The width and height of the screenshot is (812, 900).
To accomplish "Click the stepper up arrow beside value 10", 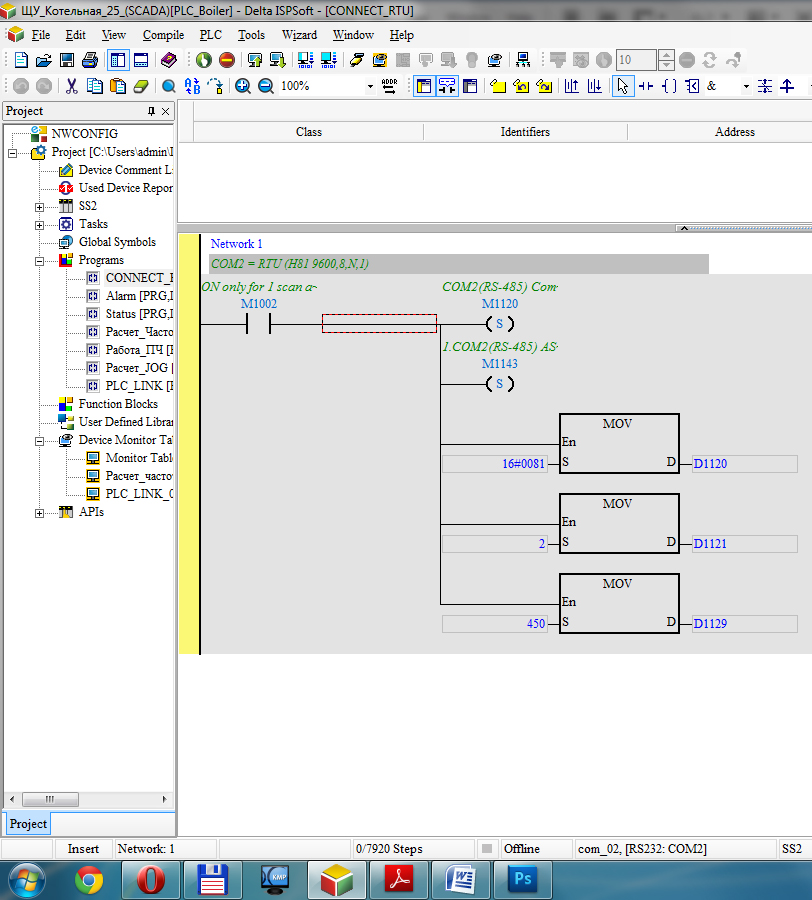I will click(x=666, y=55).
